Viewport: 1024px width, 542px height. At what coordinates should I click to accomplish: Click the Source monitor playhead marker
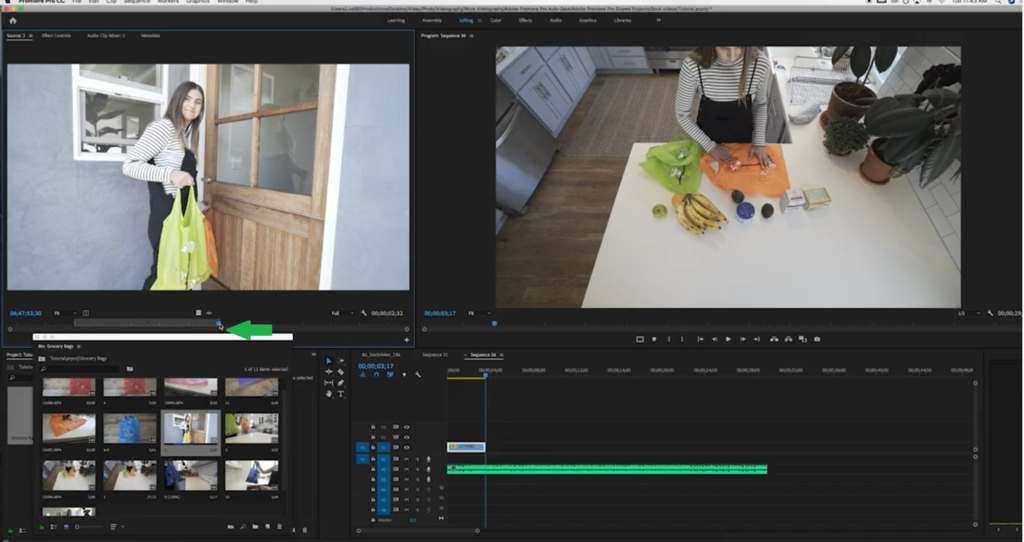click(219, 323)
